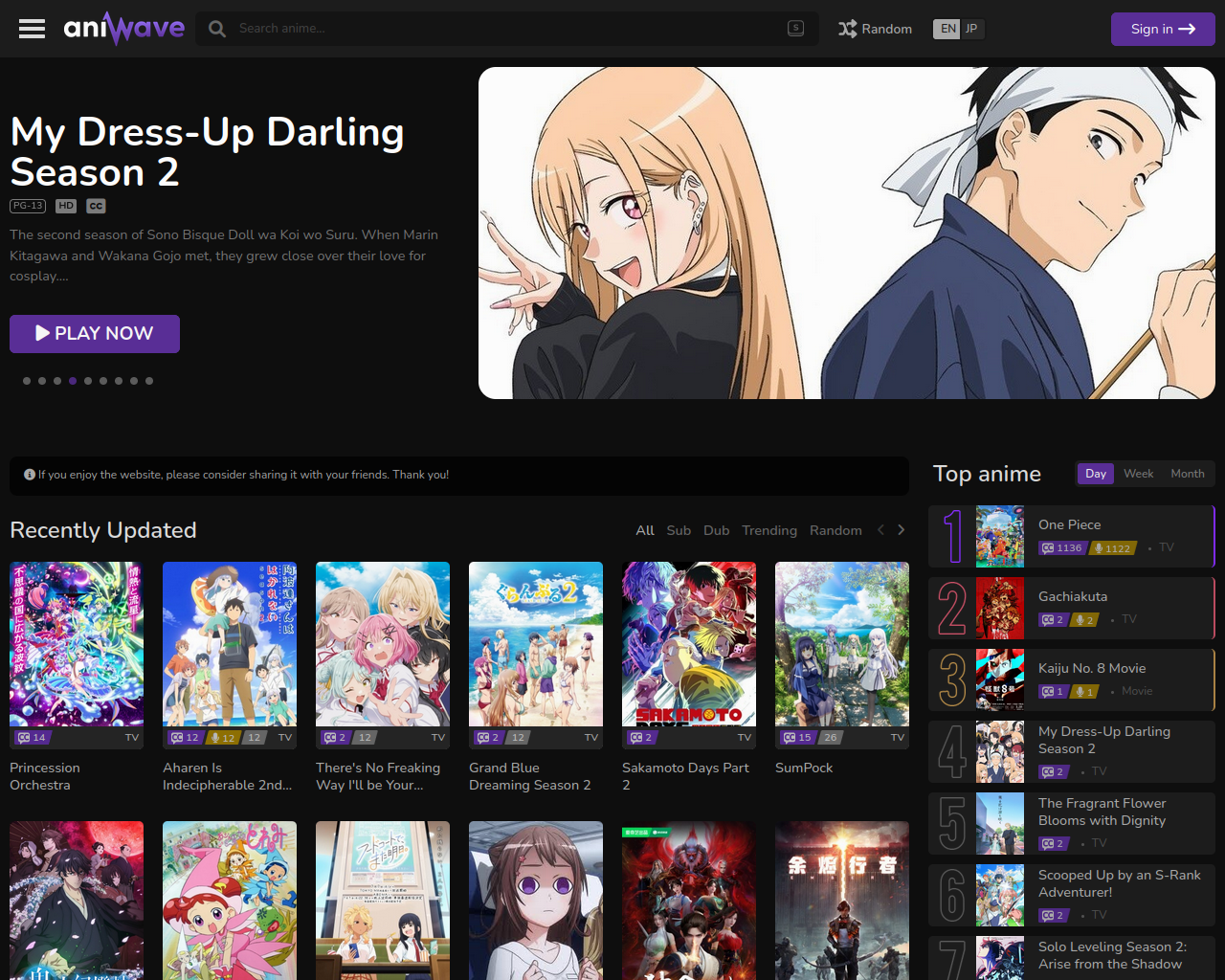Click Princession Orchestra CC 14 badge
The height and width of the screenshot is (980, 1225).
pyautogui.click(x=32, y=738)
